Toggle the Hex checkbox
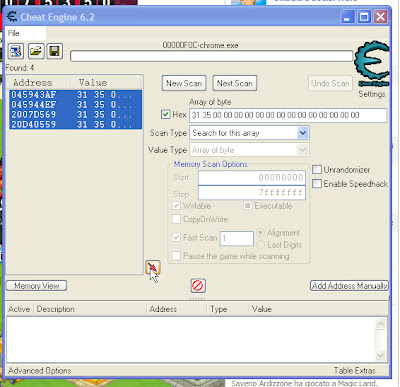This screenshot has width=400, height=387. [166, 115]
